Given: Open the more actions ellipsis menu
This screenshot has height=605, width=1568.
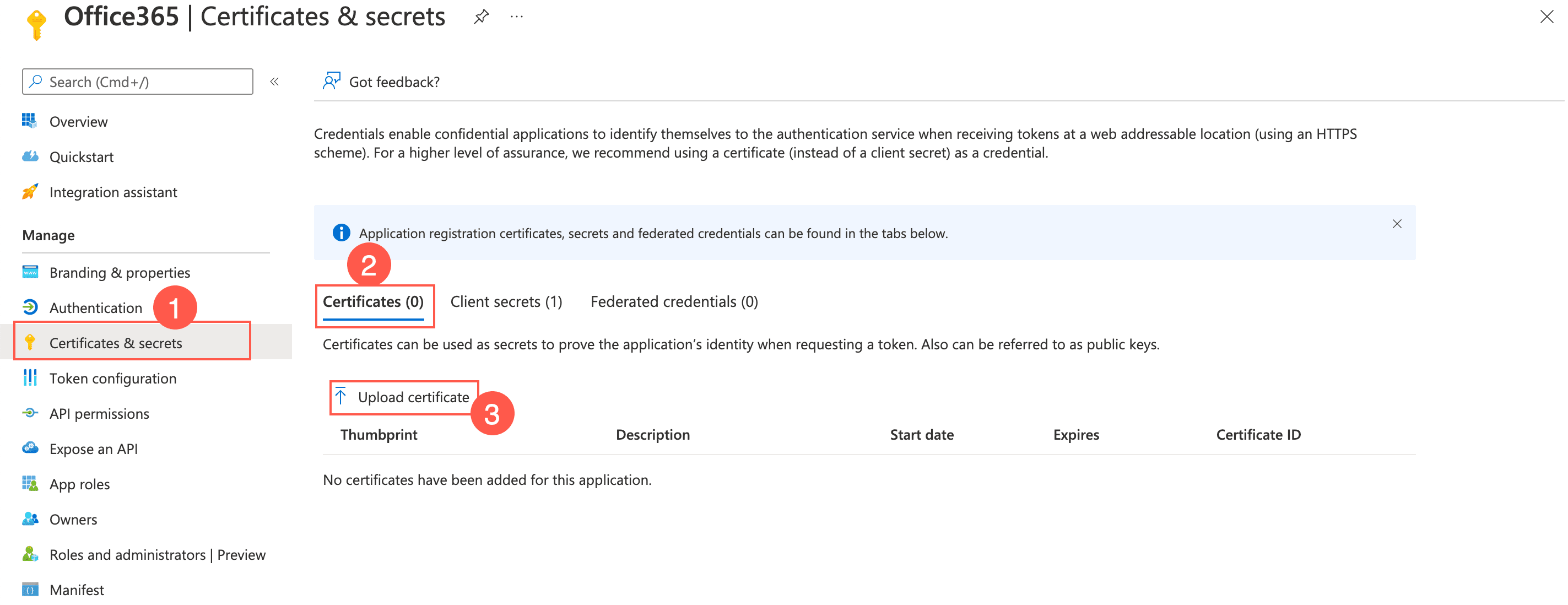Looking at the screenshot, I should point(517,17).
